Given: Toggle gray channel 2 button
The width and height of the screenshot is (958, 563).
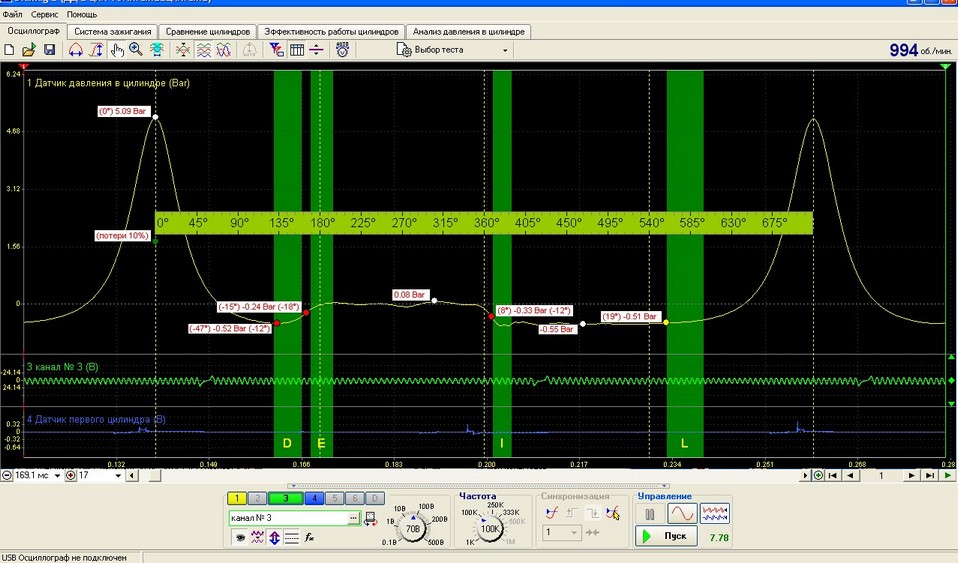Looking at the screenshot, I should tap(257, 498).
